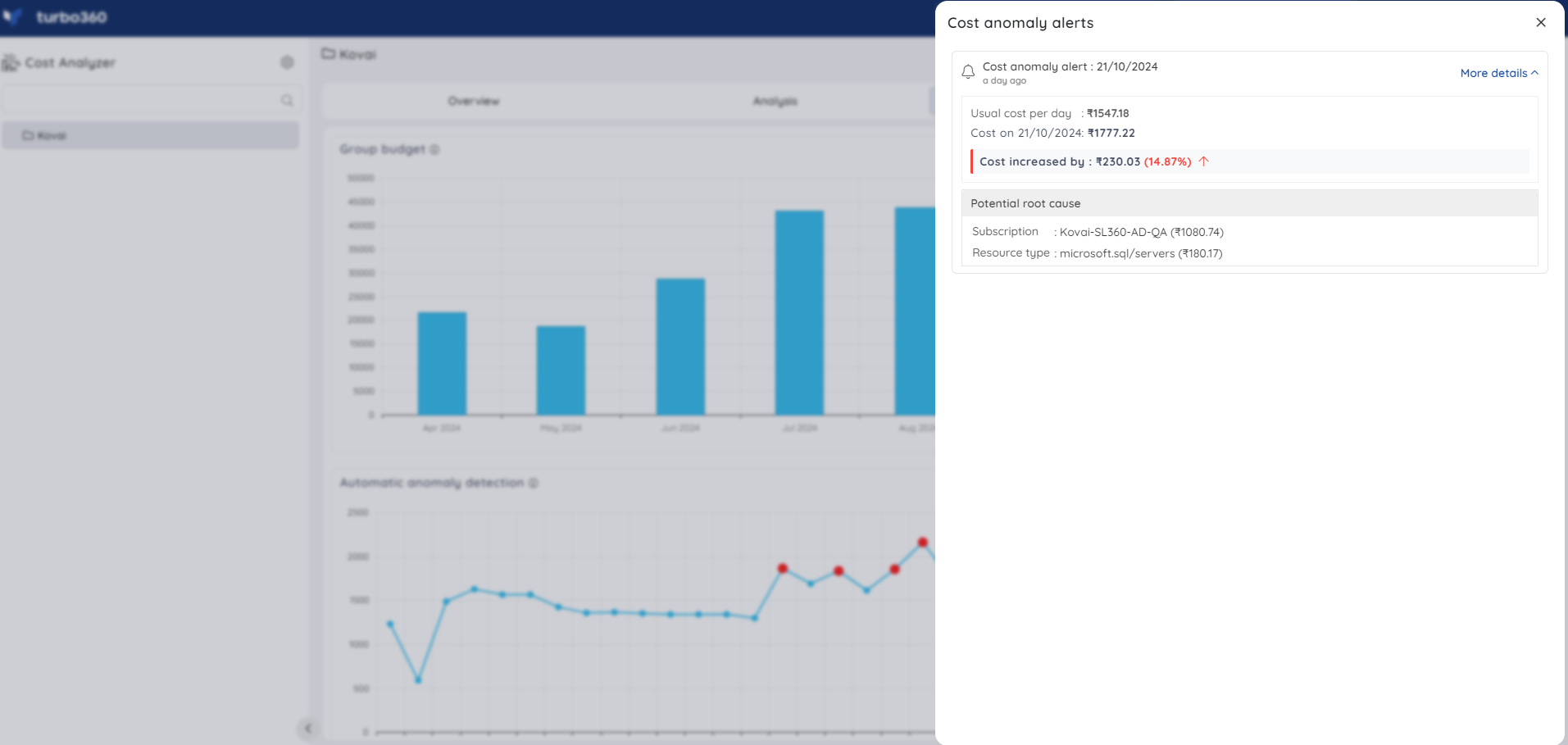Click the sidebar search field
The width and height of the screenshot is (1568, 745).
151,100
